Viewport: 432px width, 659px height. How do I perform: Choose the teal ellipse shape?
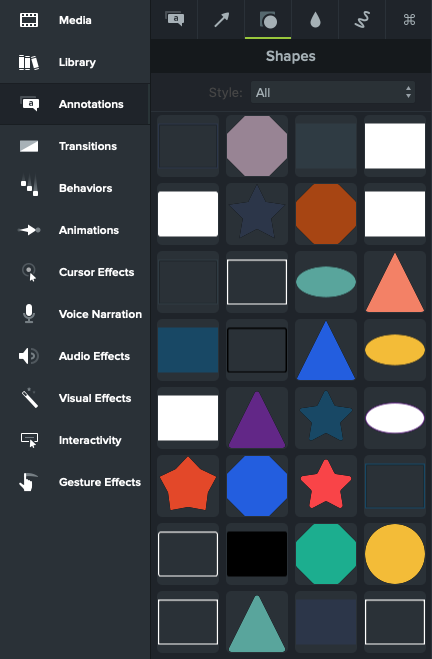tap(326, 282)
